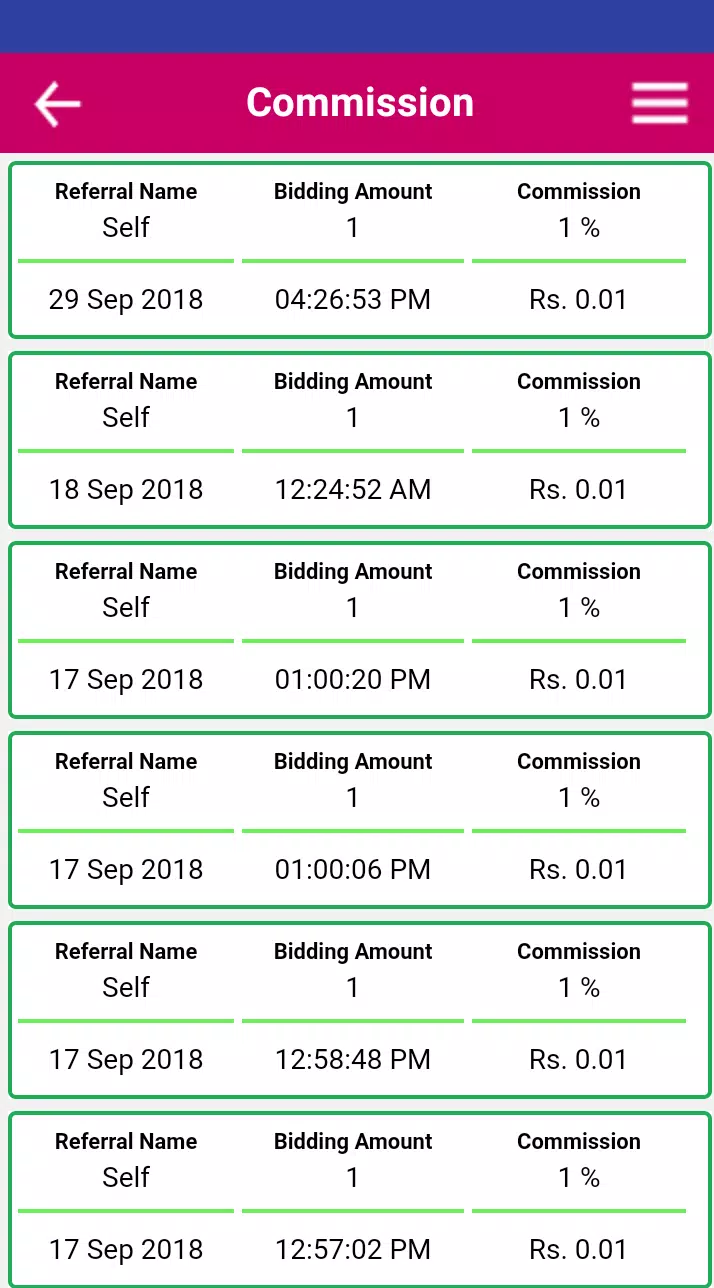
Task: Select the Commission page title
Action: click(x=360, y=102)
